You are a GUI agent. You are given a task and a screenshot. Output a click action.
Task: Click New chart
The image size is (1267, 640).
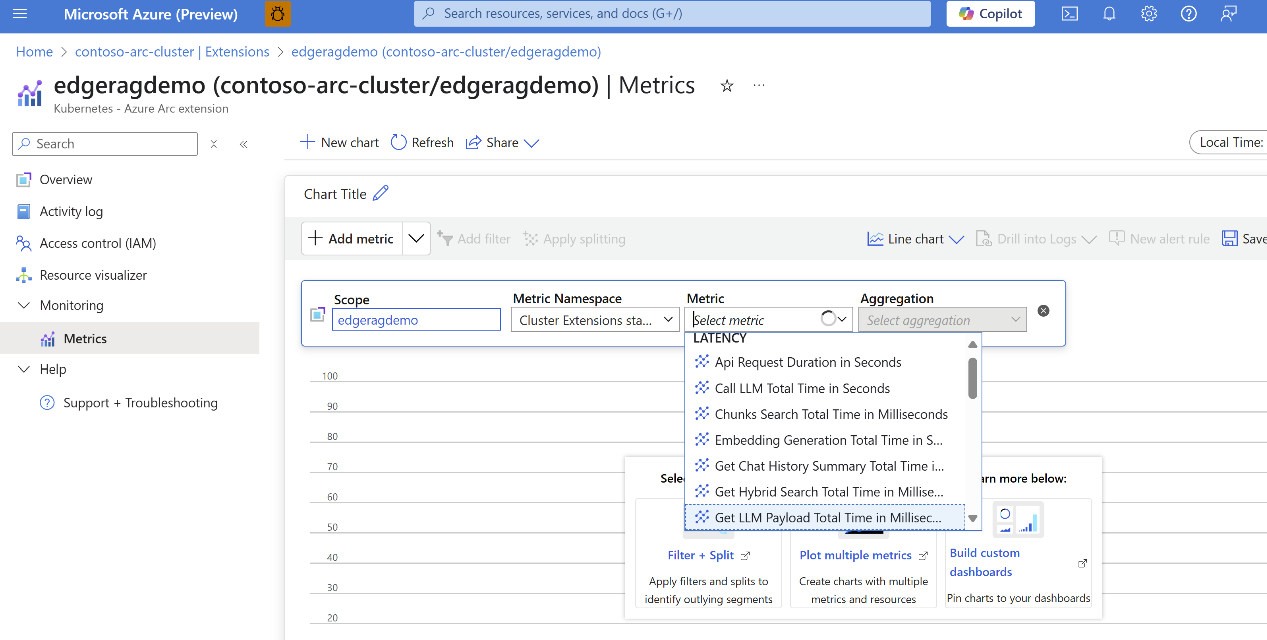click(340, 143)
